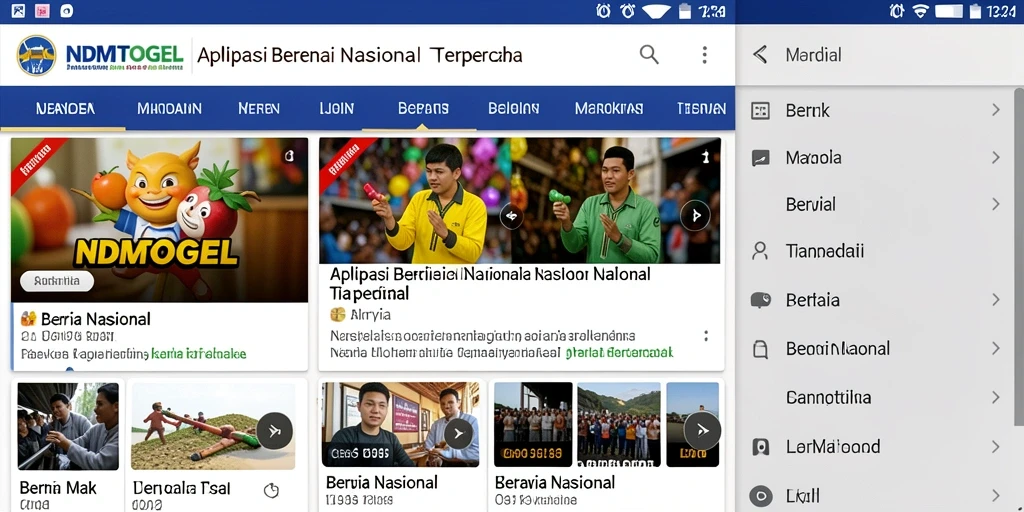Screen dimensions: 1024x512
Task: Open the Bernia Mak card title
Action: pos(58,488)
